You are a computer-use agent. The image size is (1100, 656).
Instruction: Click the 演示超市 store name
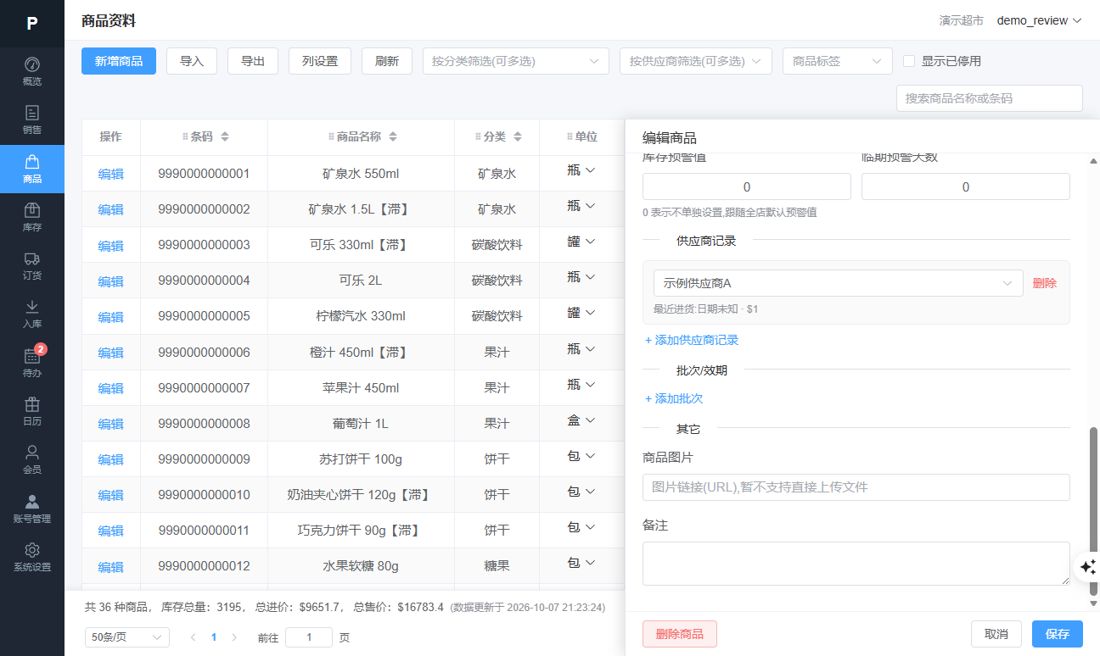click(961, 20)
